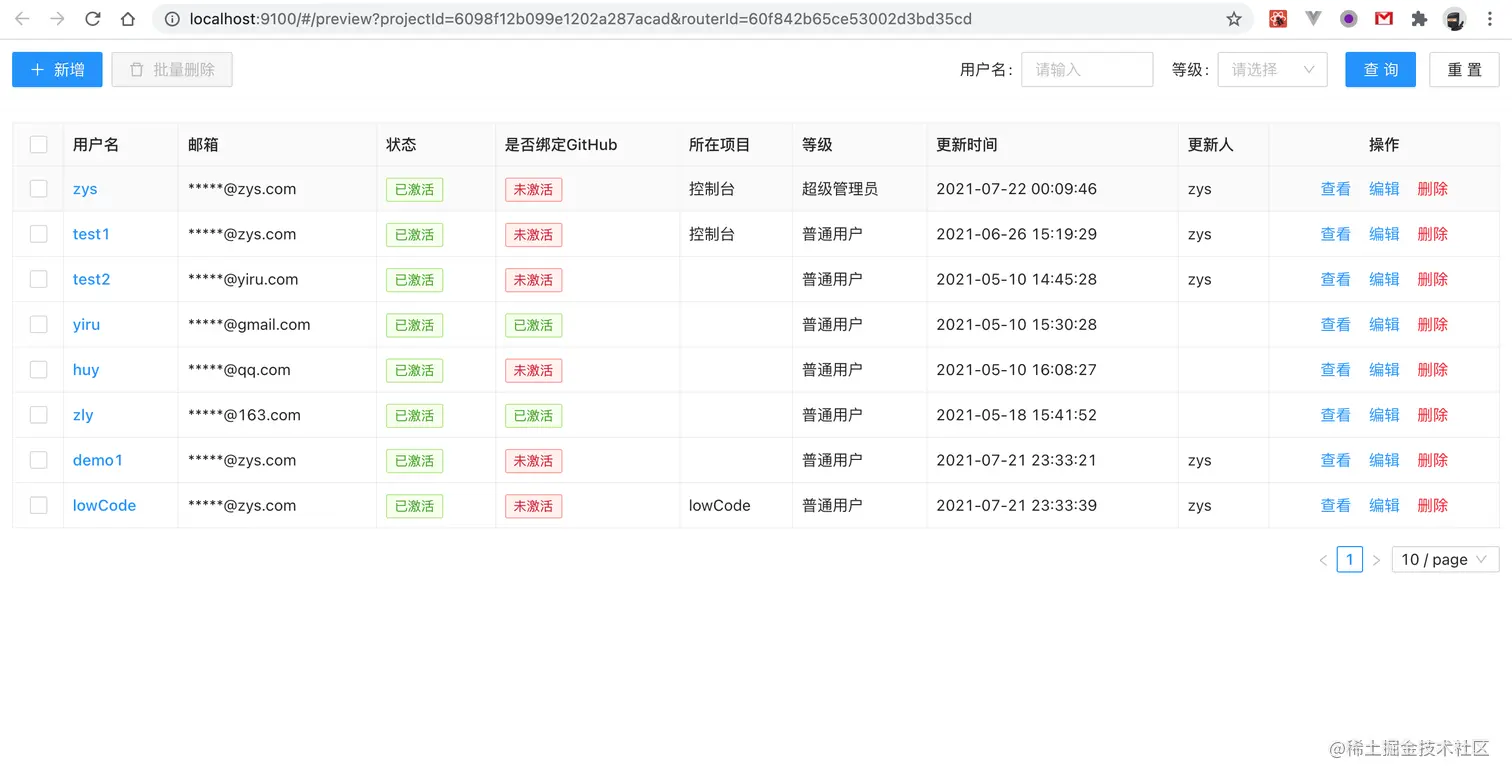This screenshot has width=1512, height=781.
Task: Open the Vue devtools extension icon
Action: point(1314,19)
